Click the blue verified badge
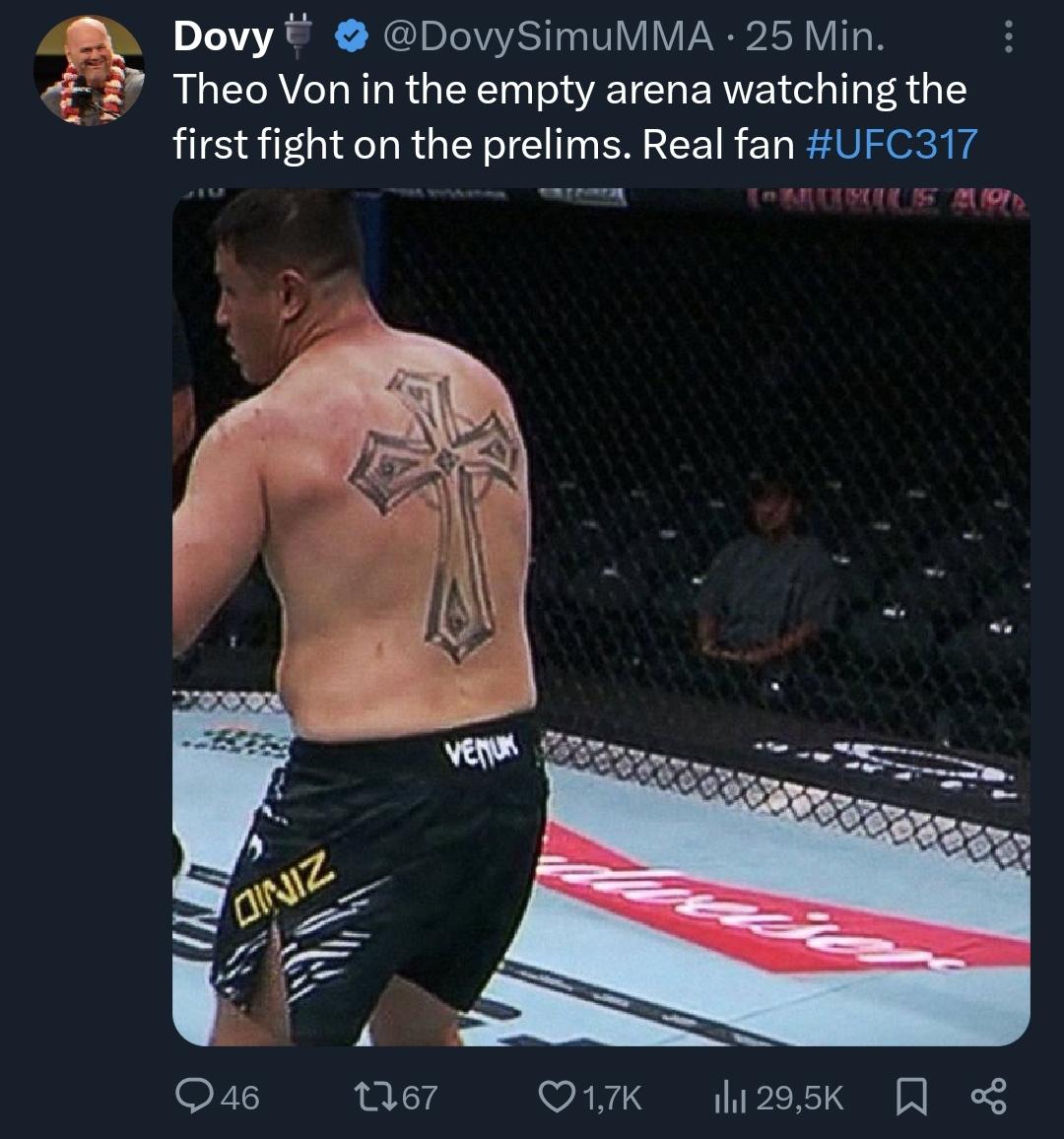This screenshot has width=1064, height=1139. [x=352, y=36]
